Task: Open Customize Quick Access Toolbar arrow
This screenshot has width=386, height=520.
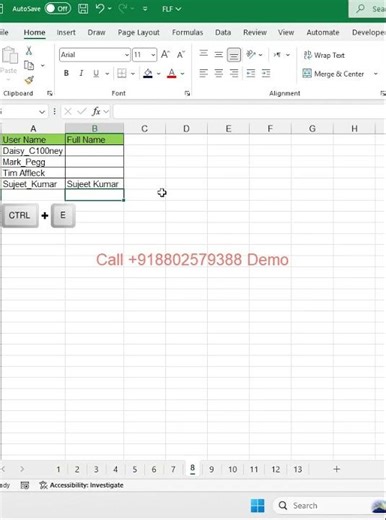Action: [x=145, y=9]
